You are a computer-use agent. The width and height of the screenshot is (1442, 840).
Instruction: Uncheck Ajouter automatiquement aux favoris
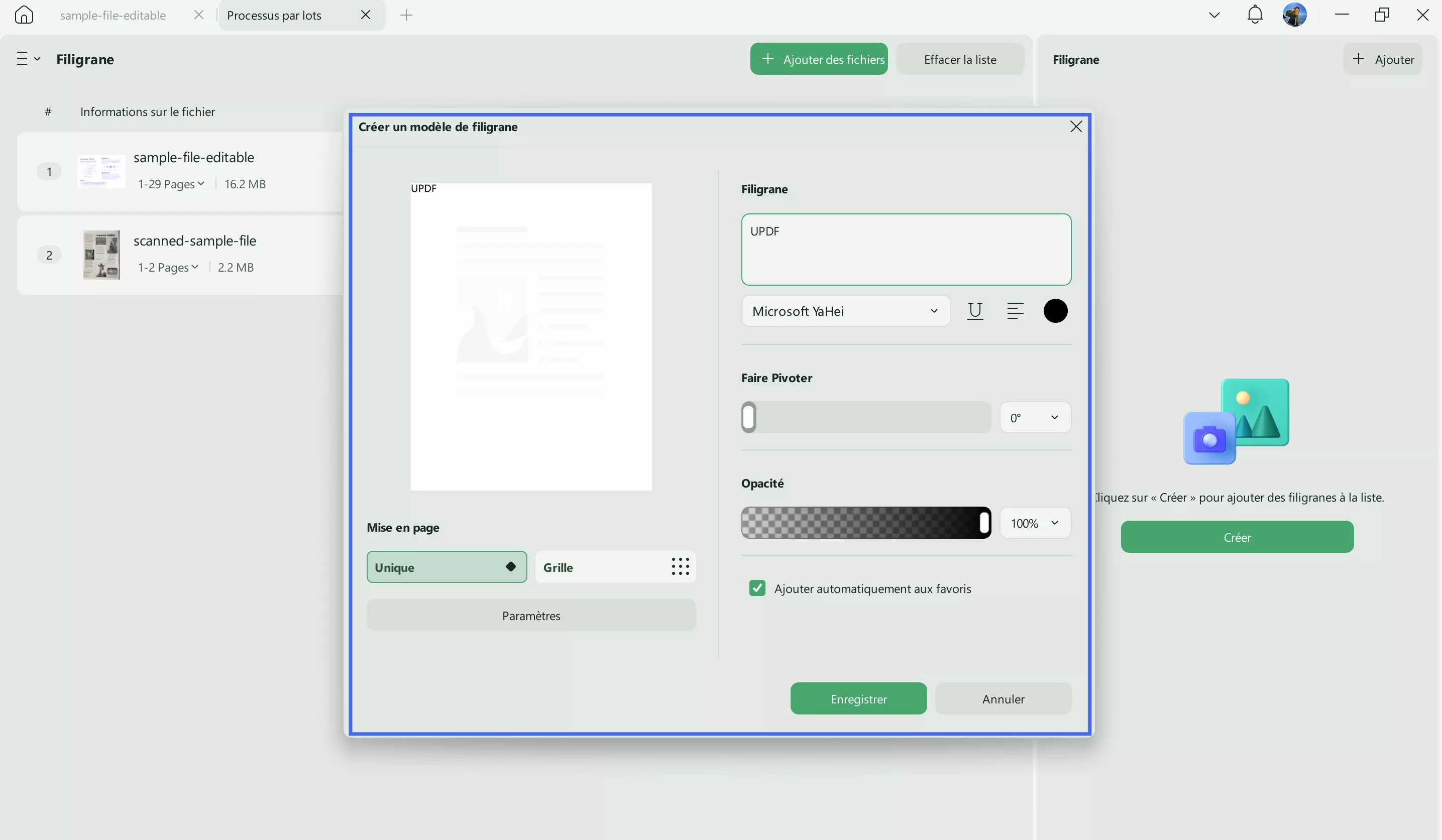757,588
